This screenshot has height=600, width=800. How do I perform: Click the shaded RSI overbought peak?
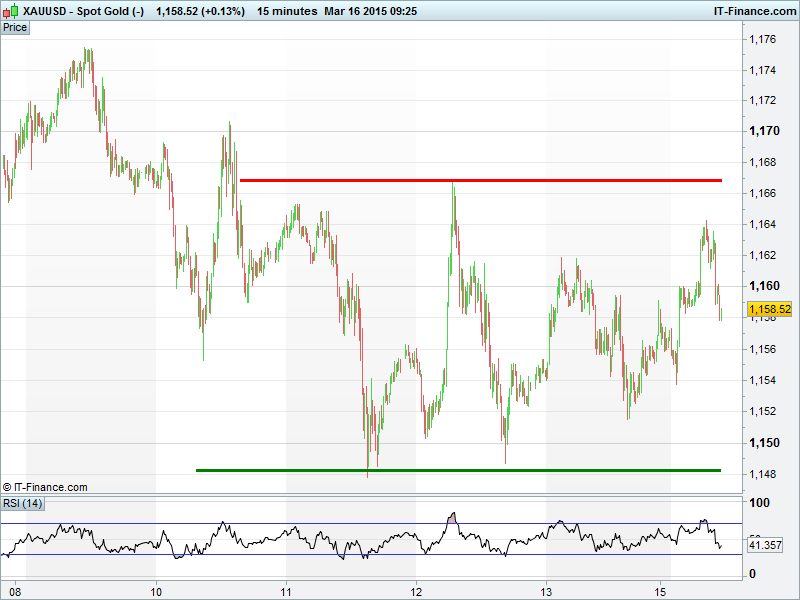click(453, 518)
